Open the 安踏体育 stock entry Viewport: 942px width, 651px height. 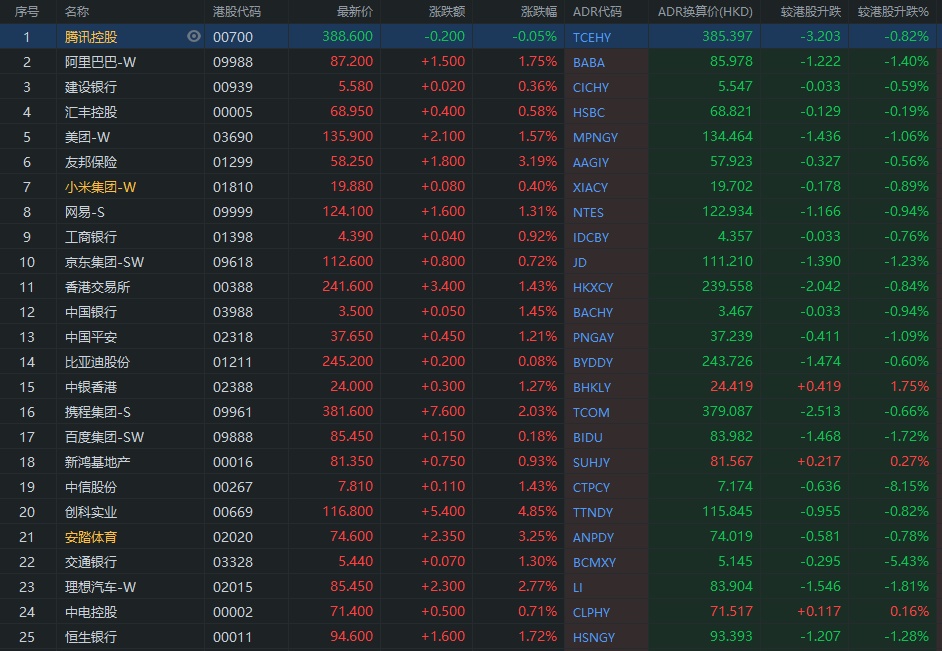(x=90, y=537)
